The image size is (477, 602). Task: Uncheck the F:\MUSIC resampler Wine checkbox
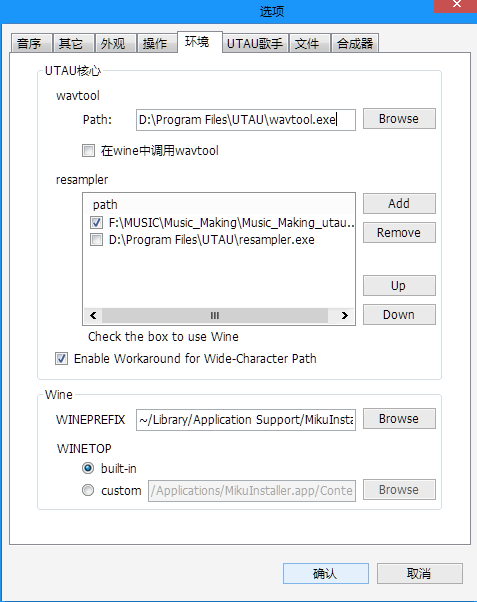96,223
